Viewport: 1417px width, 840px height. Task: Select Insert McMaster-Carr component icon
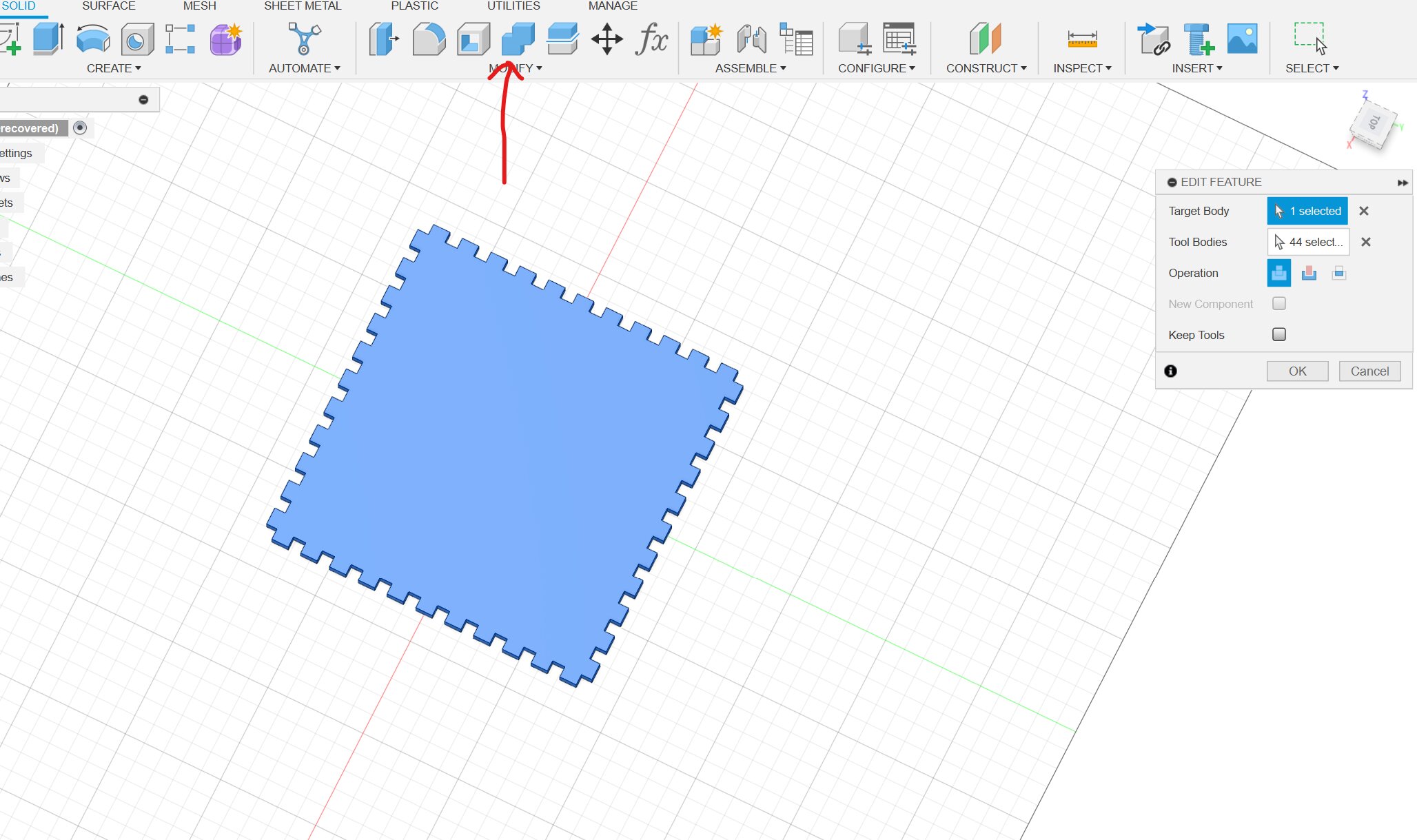tap(1198, 39)
